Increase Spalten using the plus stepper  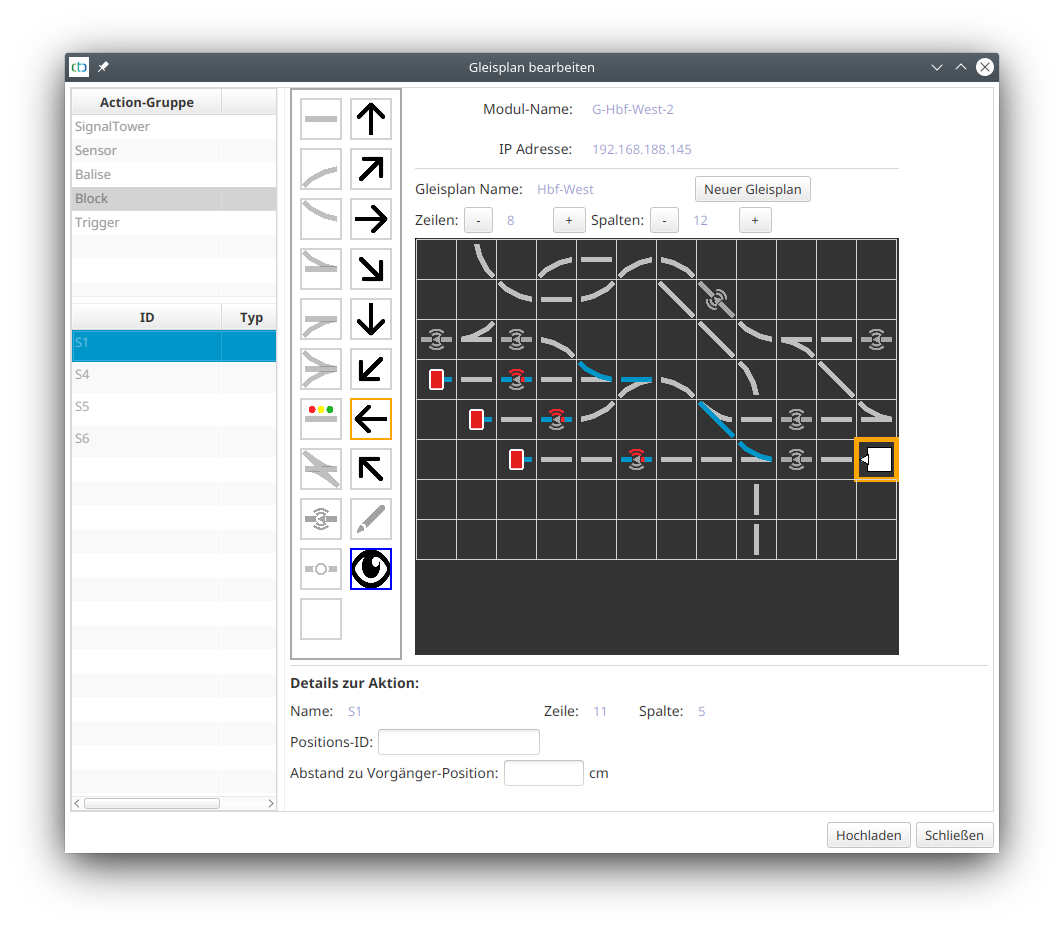[755, 220]
